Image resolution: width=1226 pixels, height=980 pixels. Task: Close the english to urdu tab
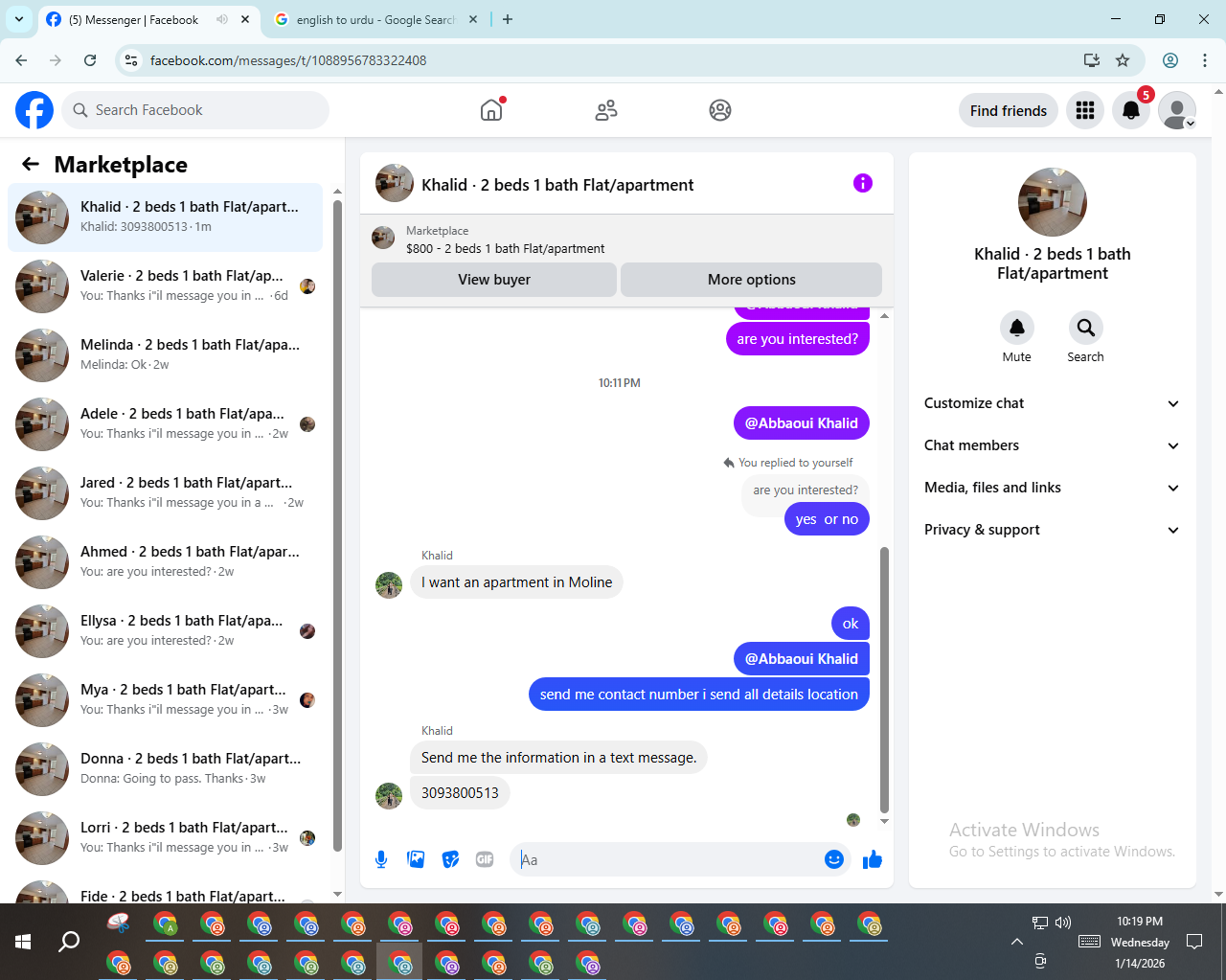tap(473, 19)
